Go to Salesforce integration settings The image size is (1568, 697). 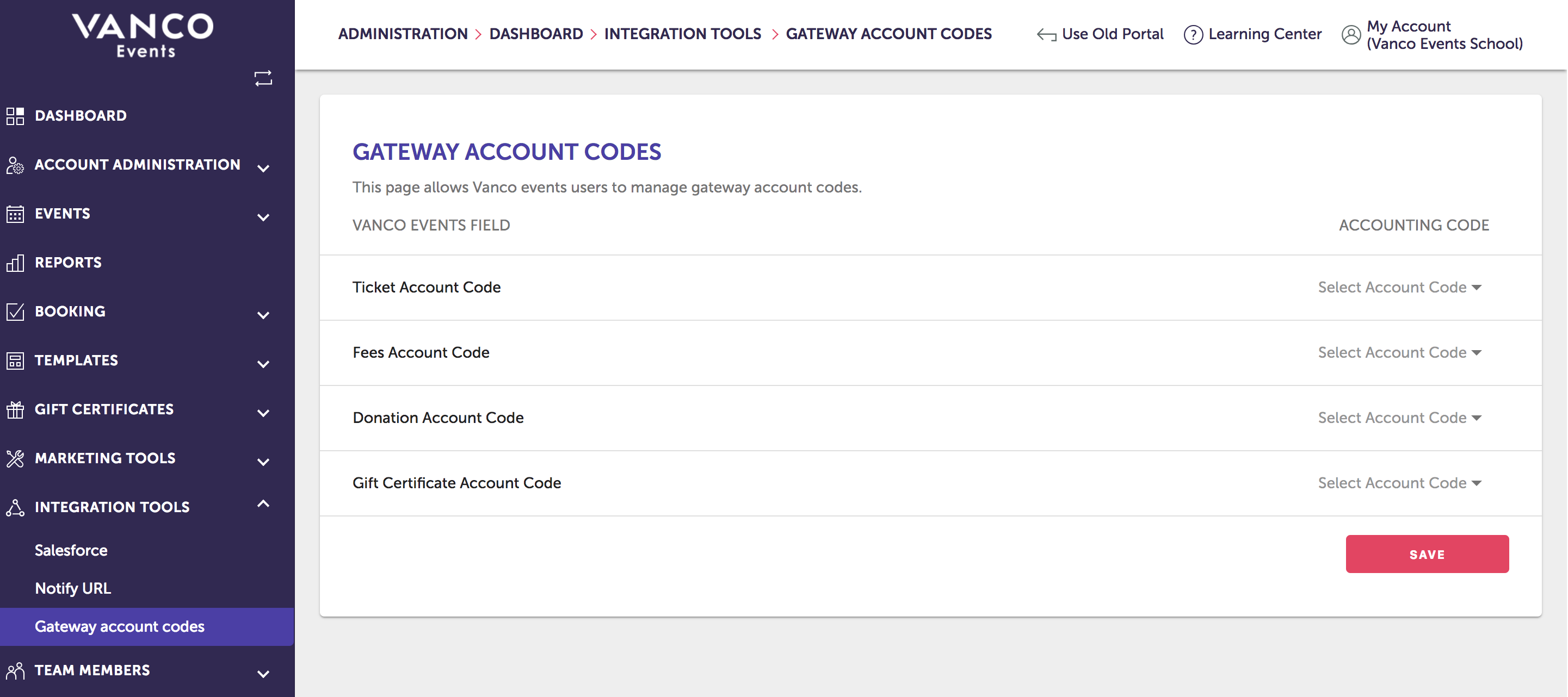point(71,550)
